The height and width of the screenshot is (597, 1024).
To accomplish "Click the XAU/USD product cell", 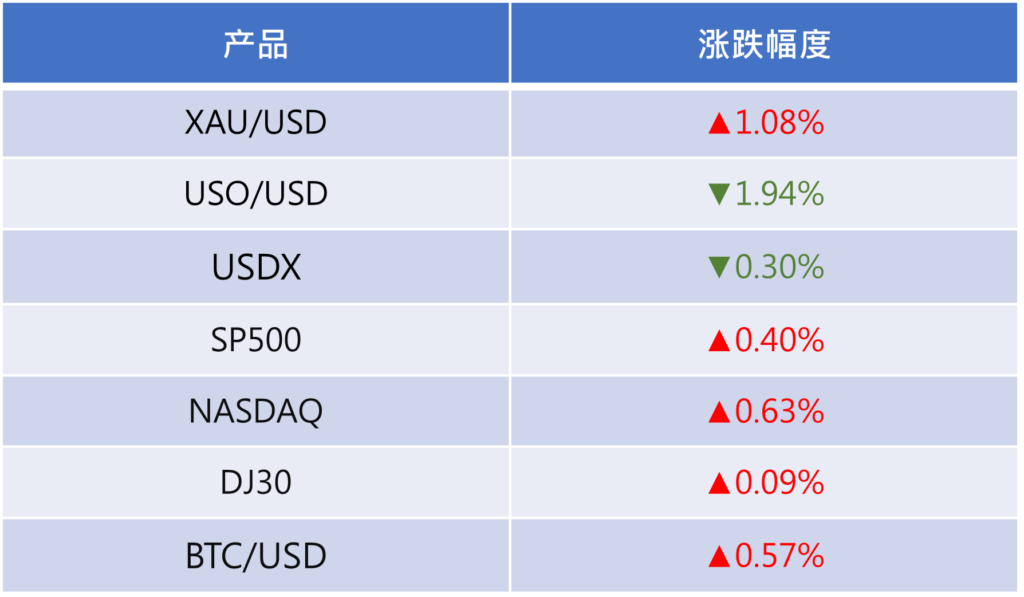I will pos(256,123).
